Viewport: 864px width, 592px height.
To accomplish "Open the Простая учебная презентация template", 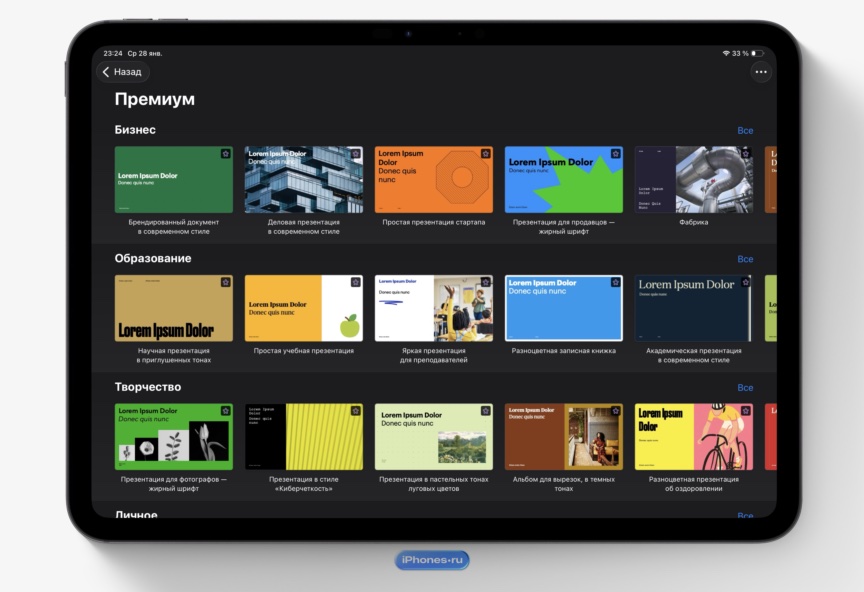I will pos(304,308).
